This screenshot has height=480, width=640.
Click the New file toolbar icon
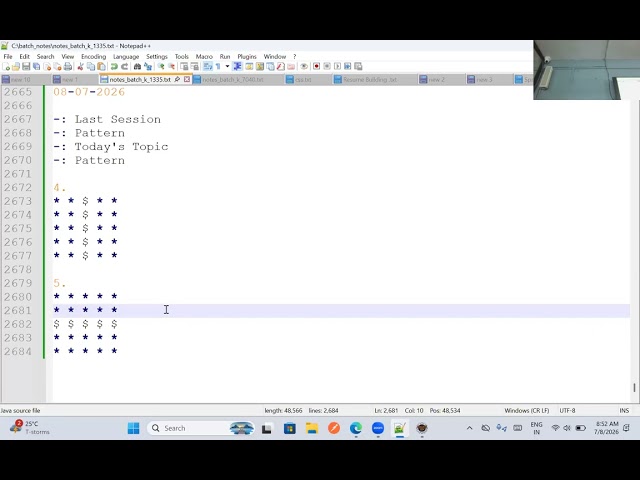click(x=6, y=66)
